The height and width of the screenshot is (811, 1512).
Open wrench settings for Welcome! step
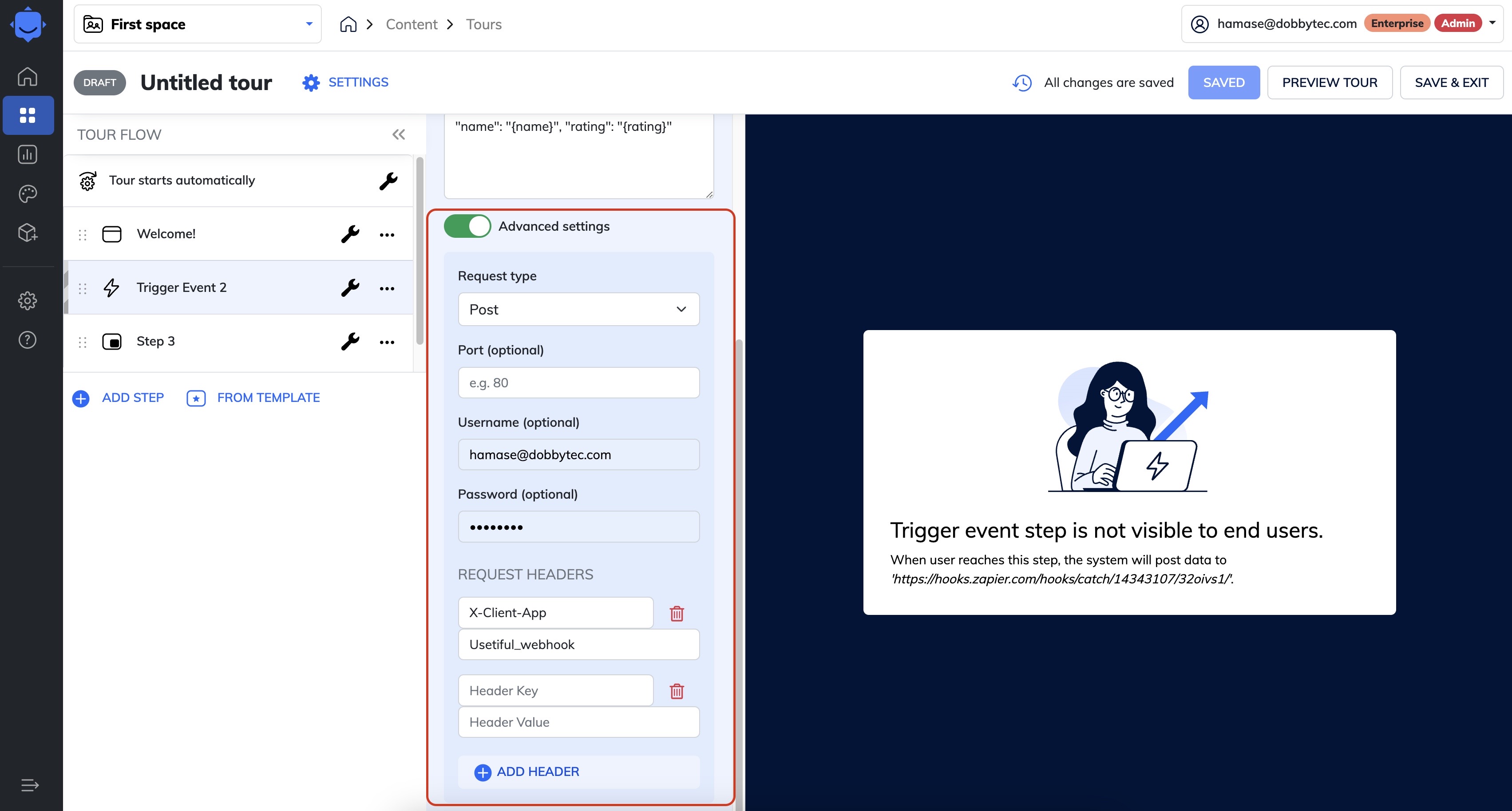tap(350, 234)
